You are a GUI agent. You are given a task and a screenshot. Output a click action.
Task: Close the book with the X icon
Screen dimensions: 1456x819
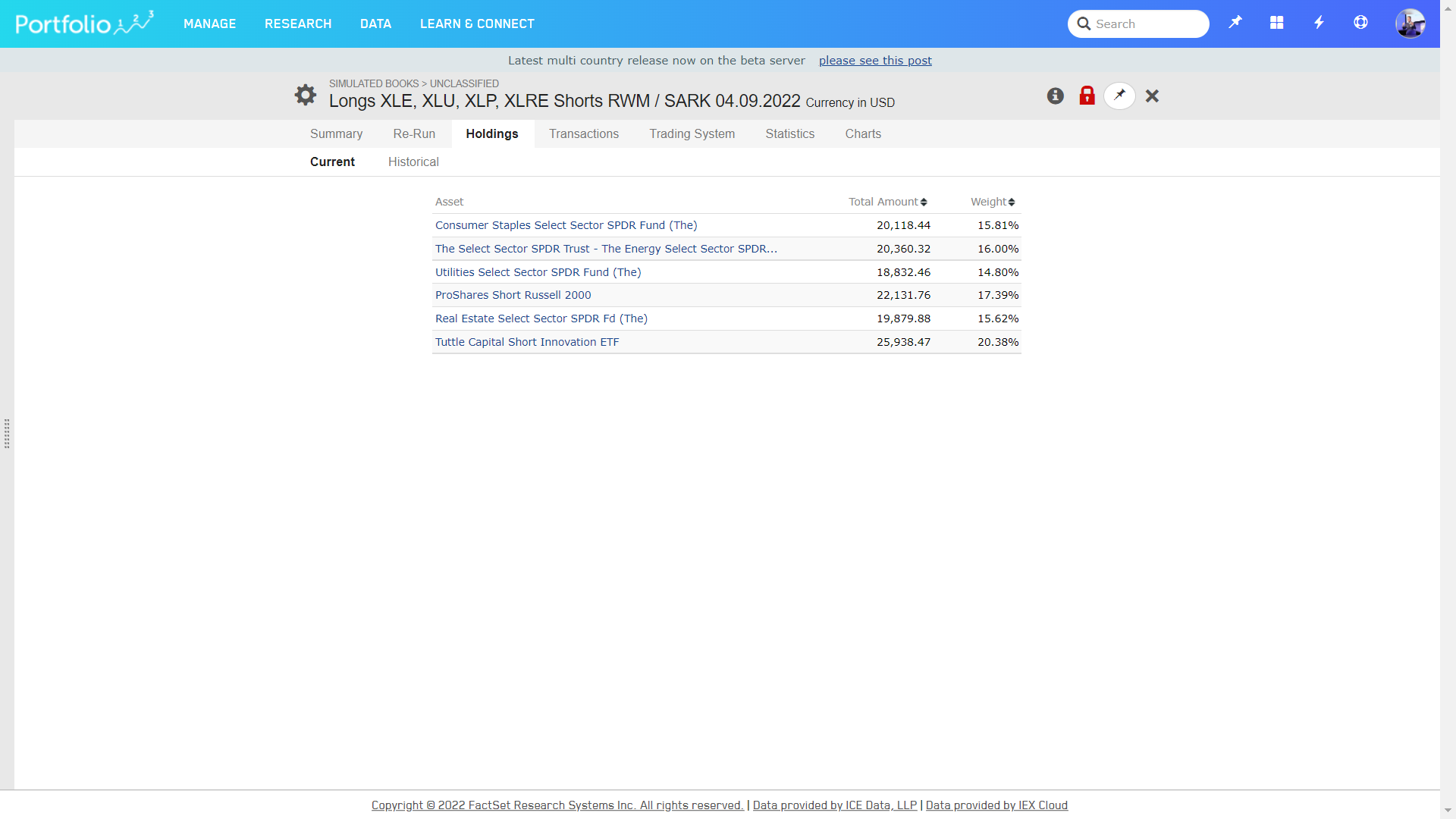[x=1152, y=96]
